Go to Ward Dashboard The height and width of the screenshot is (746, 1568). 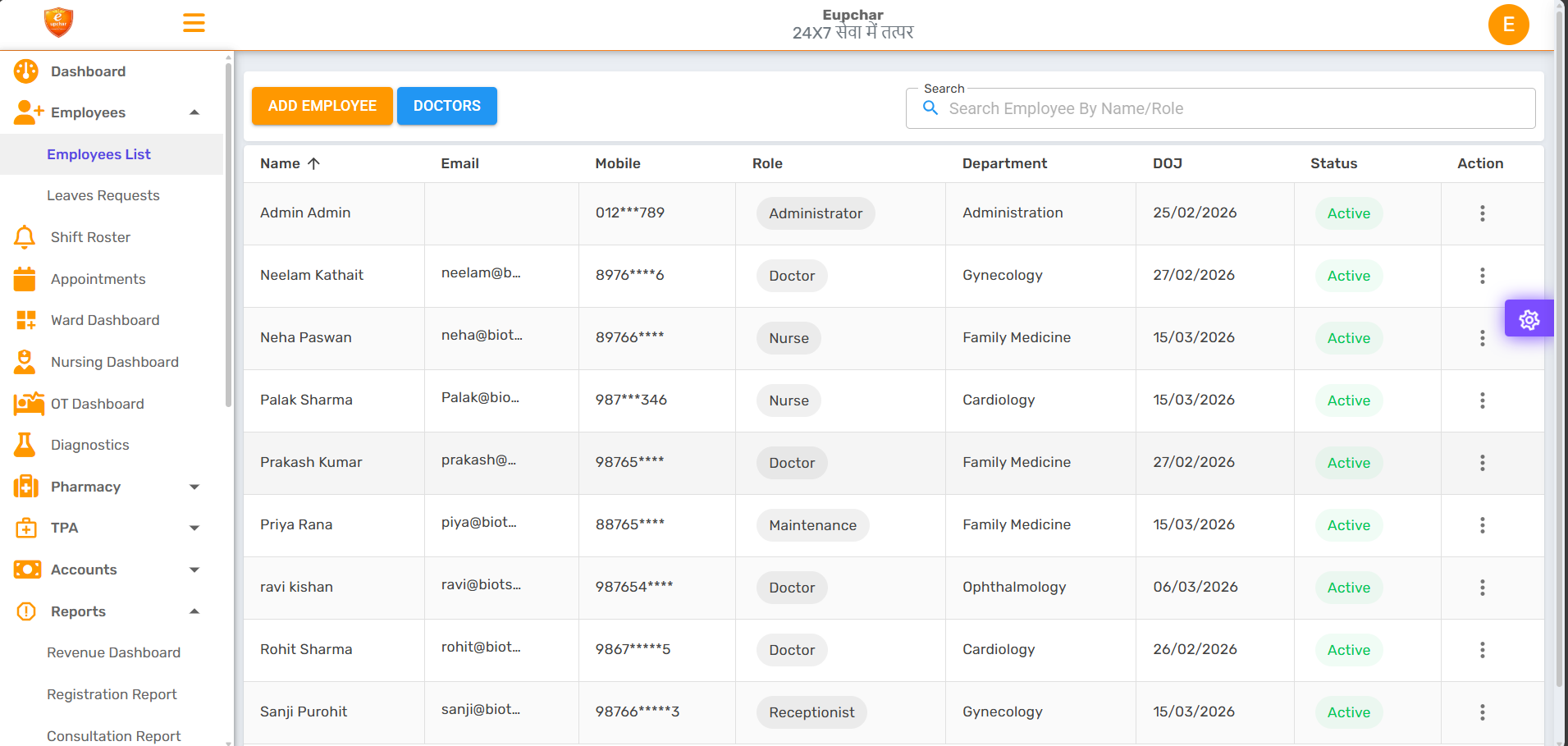tap(105, 320)
